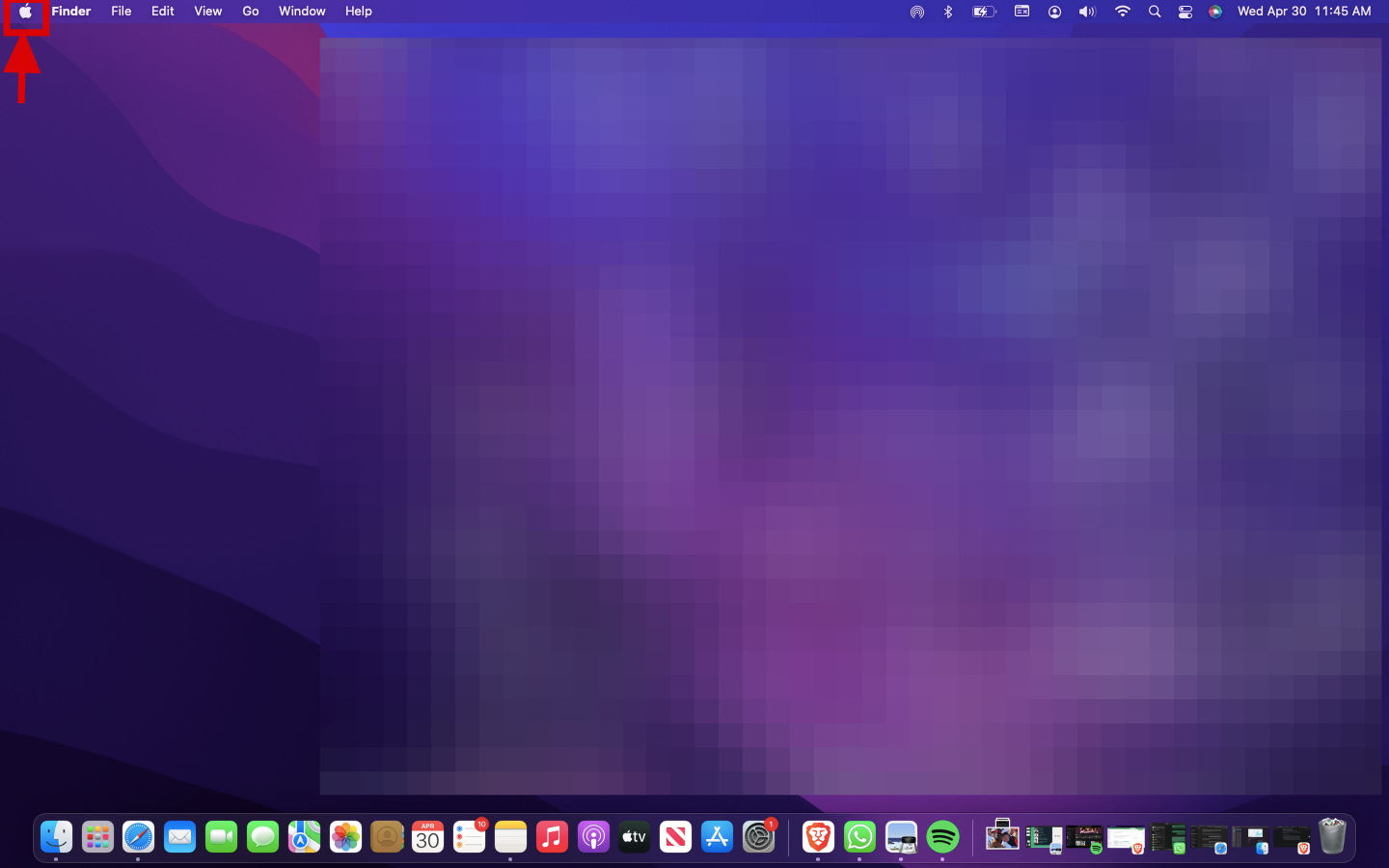Open Messages from the dock
1389x868 pixels.
coord(262,836)
